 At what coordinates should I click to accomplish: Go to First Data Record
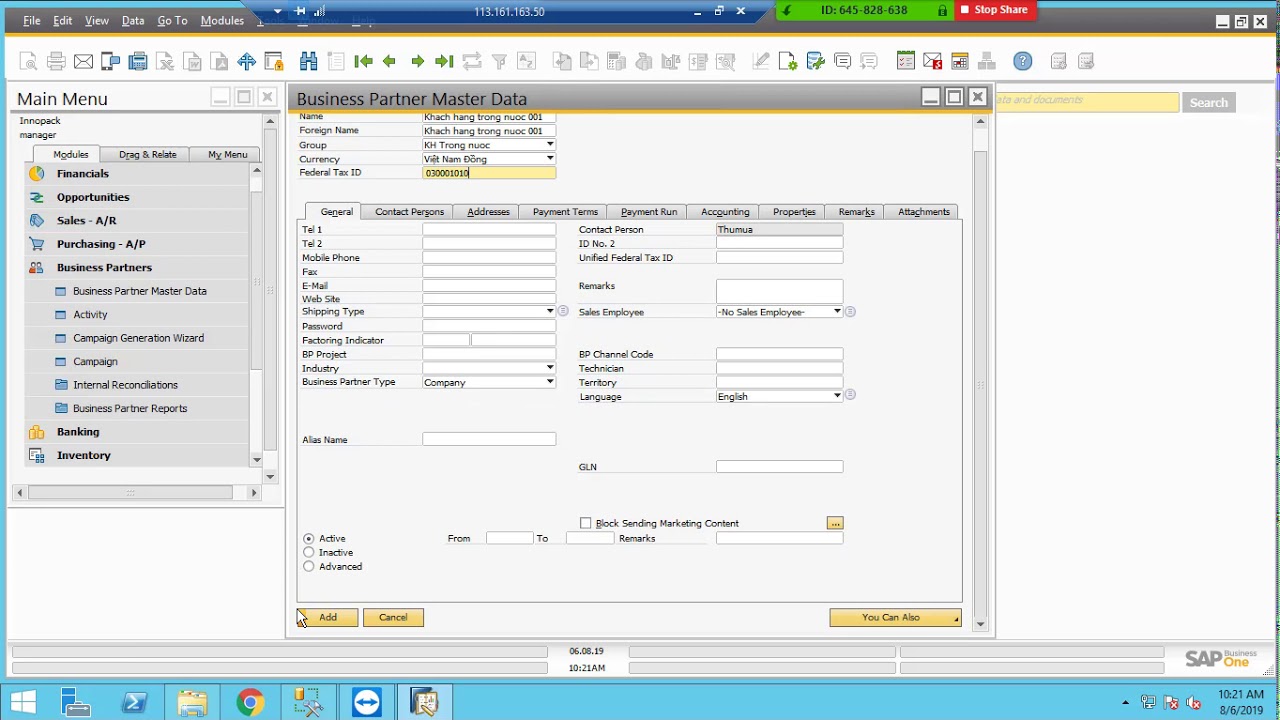363,62
